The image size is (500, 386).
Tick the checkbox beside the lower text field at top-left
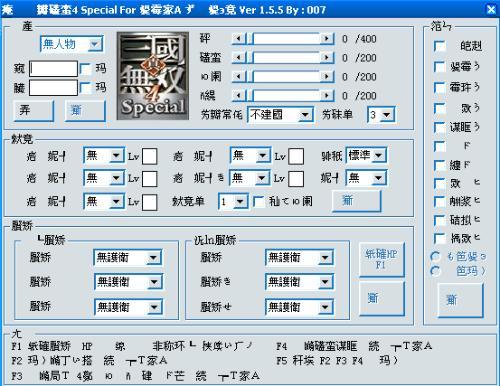(86, 88)
